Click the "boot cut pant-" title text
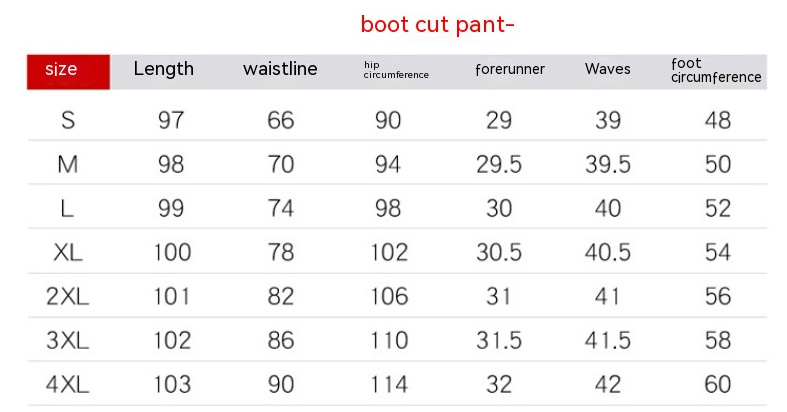Screen dimensions: 787x412 click(x=438, y=24)
